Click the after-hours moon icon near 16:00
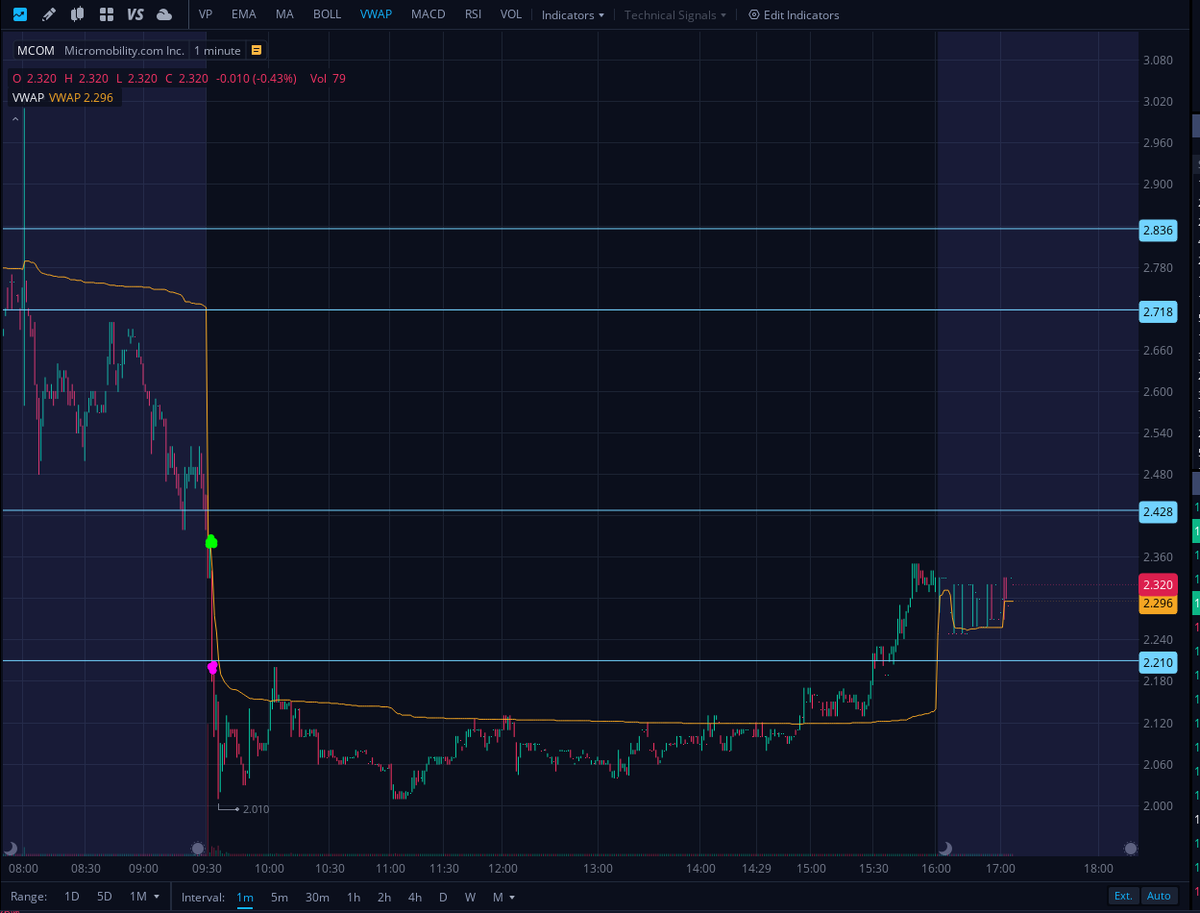The width and height of the screenshot is (1200, 913). click(944, 848)
